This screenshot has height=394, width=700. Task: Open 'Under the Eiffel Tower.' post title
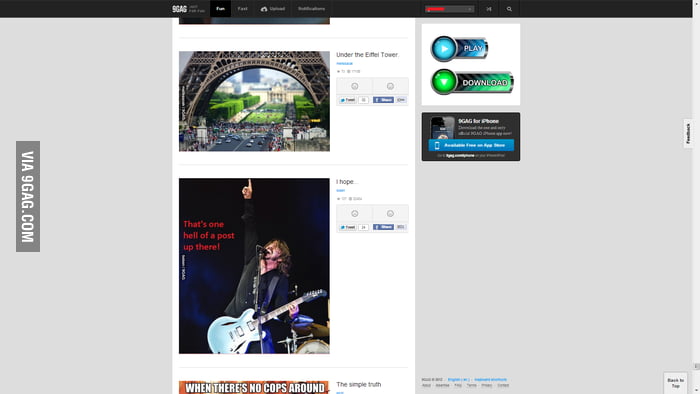pos(367,54)
